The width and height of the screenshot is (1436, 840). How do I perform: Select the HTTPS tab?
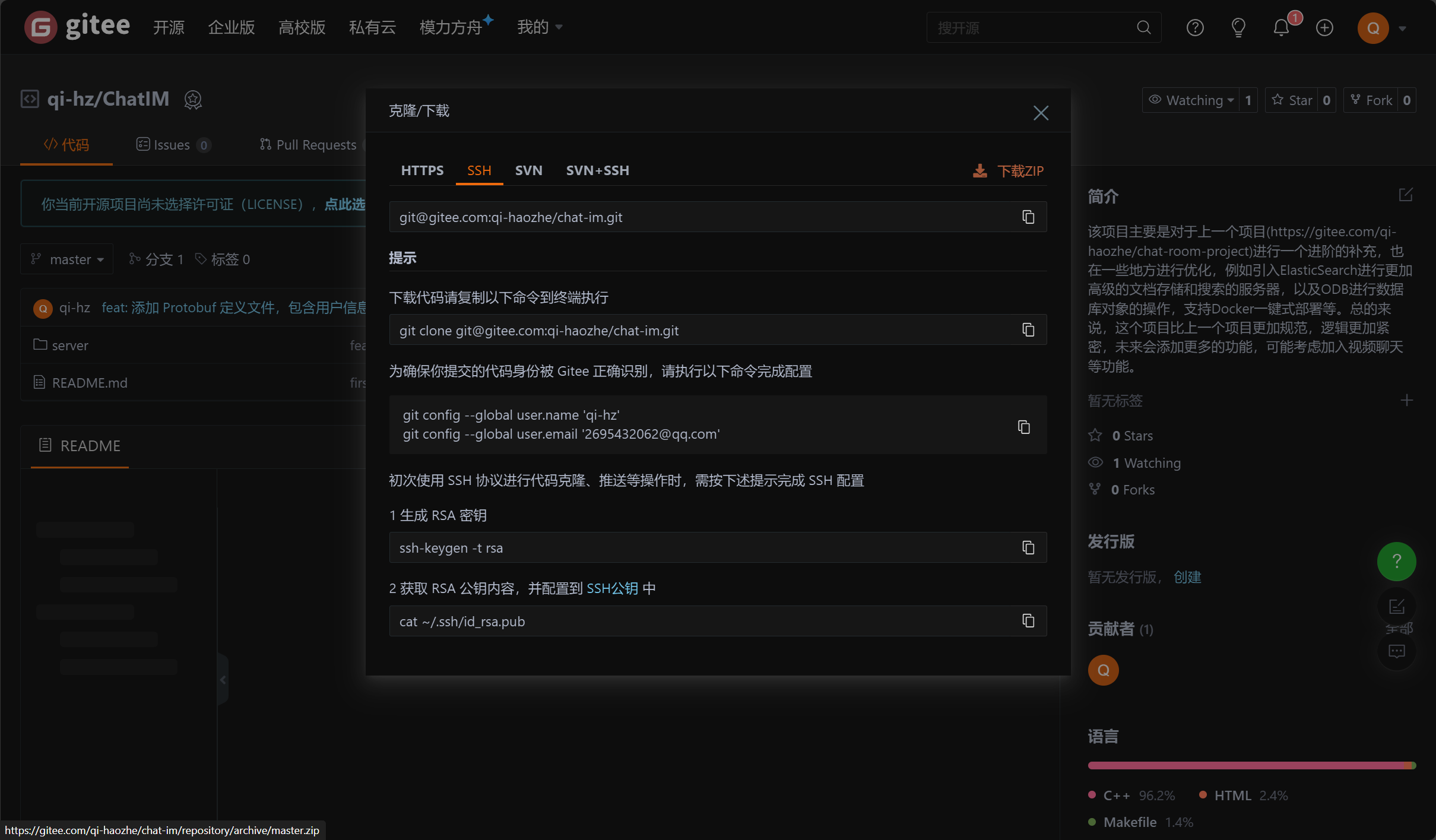[x=422, y=170]
